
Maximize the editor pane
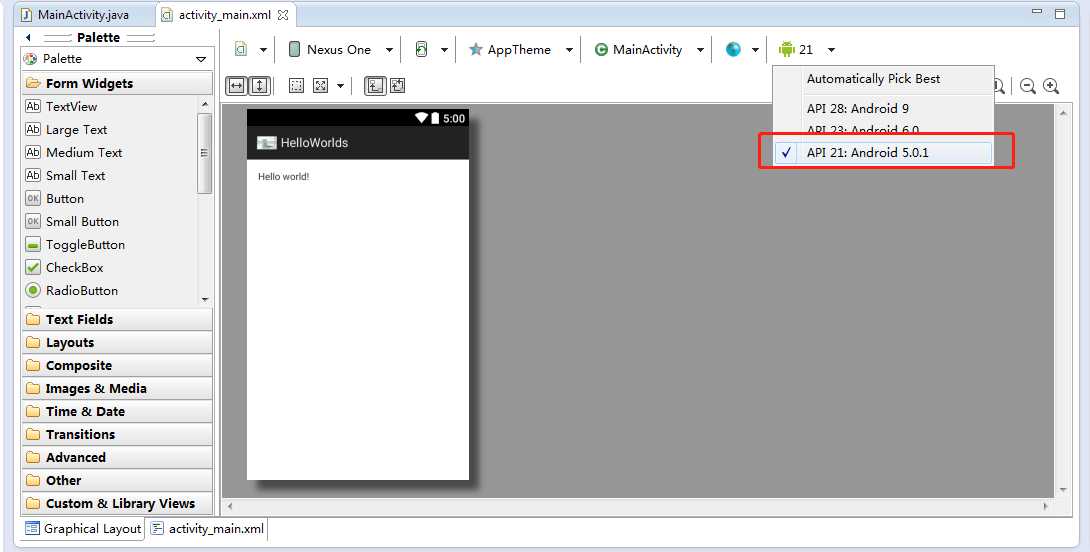[x=1060, y=13]
